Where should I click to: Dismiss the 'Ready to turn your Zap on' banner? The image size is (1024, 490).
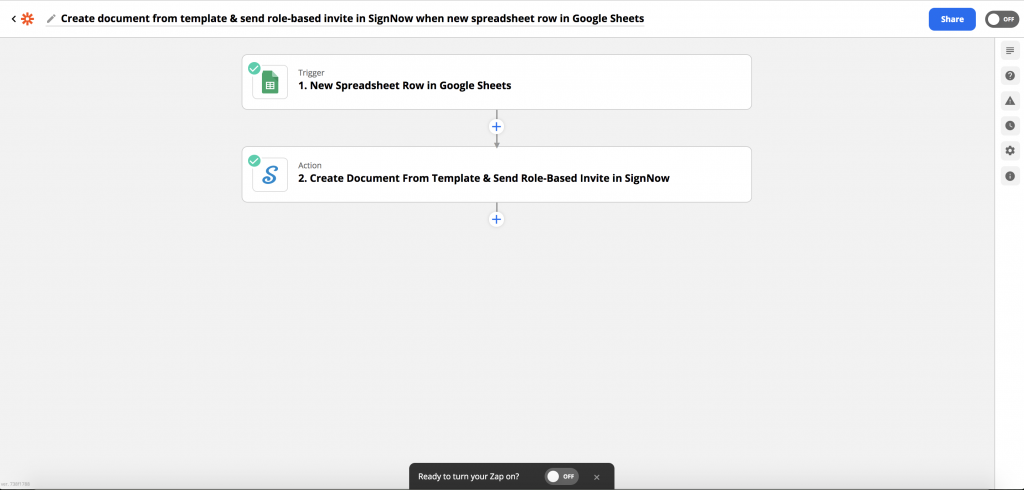click(597, 477)
